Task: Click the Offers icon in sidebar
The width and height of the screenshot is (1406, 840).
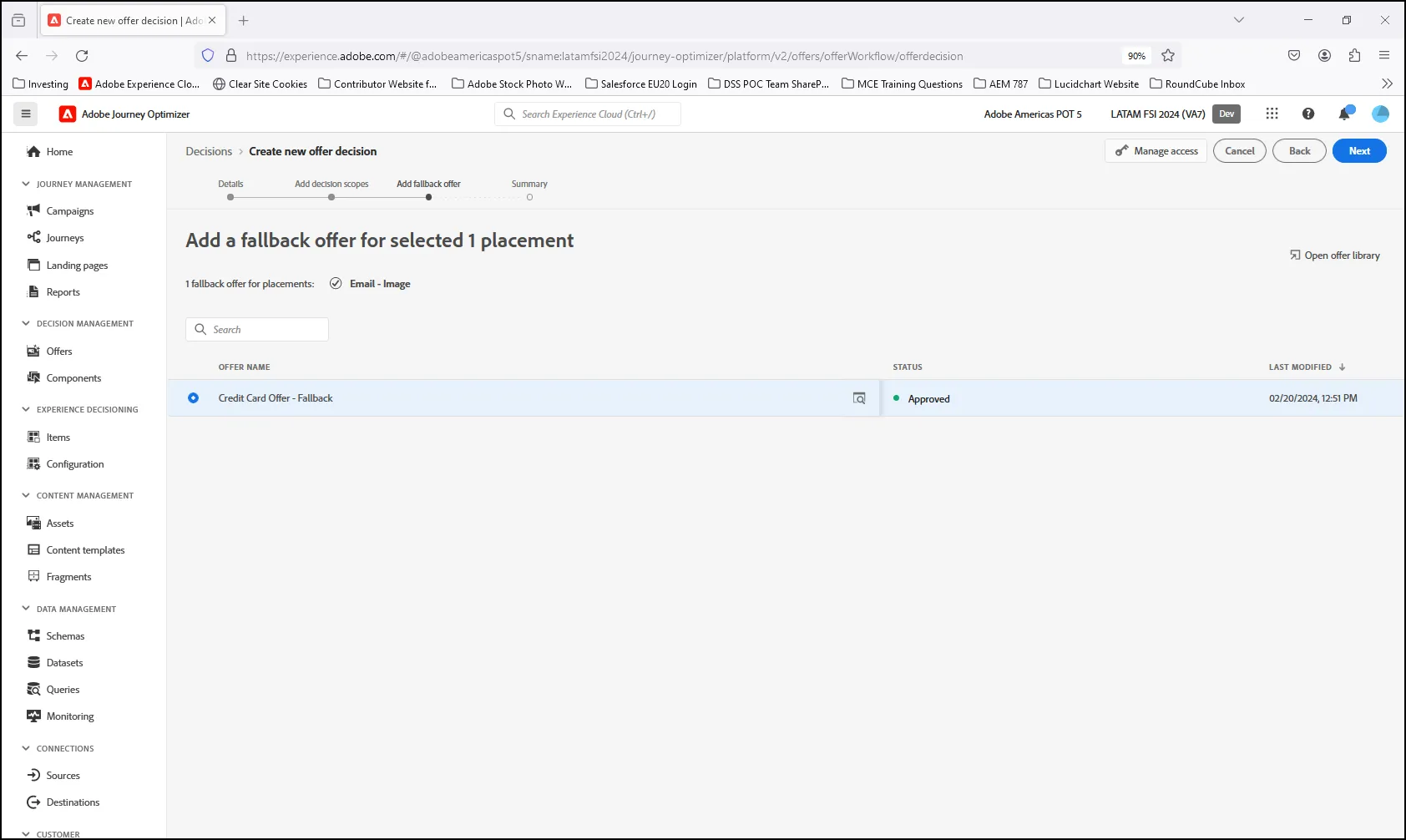Action: [x=33, y=351]
